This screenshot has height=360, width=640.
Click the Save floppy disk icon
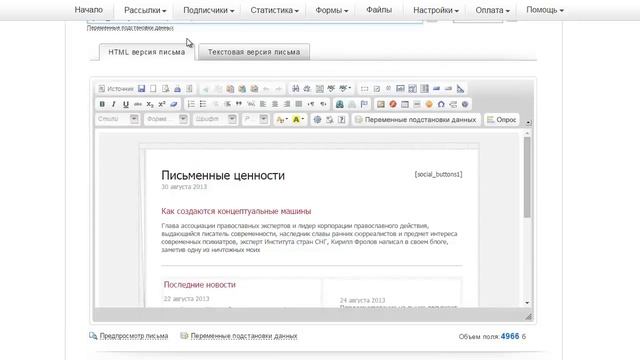[x=141, y=89]
